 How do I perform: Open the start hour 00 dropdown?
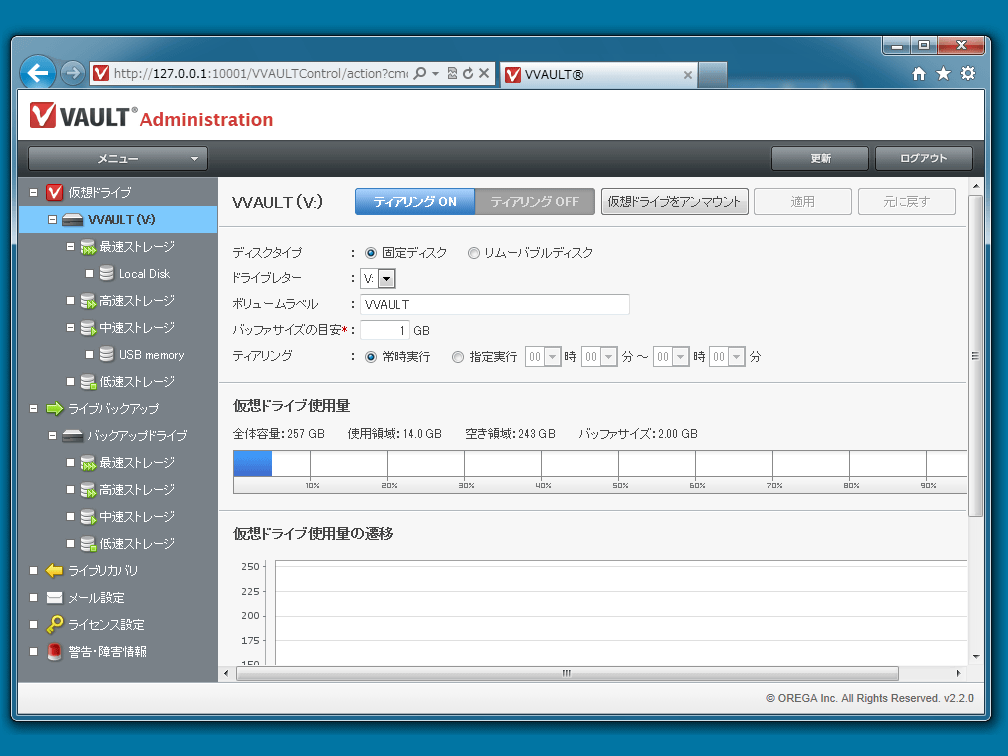(552, 356)
